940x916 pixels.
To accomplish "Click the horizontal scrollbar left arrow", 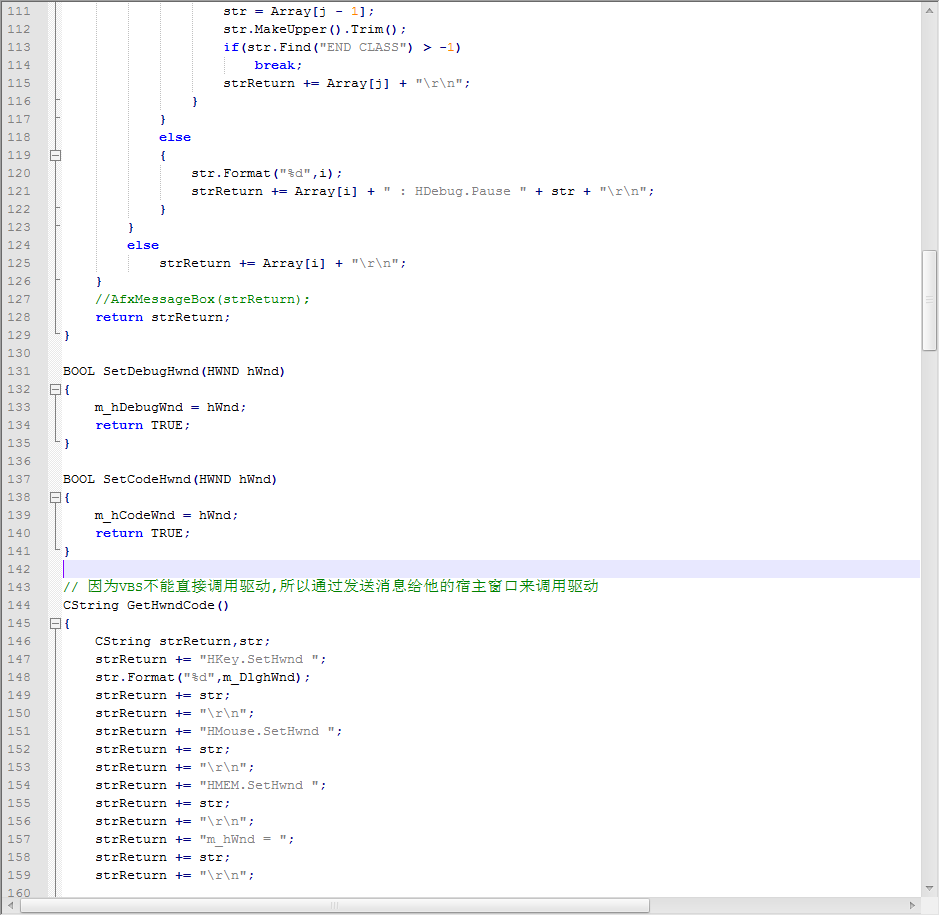I will pos(11,905).
